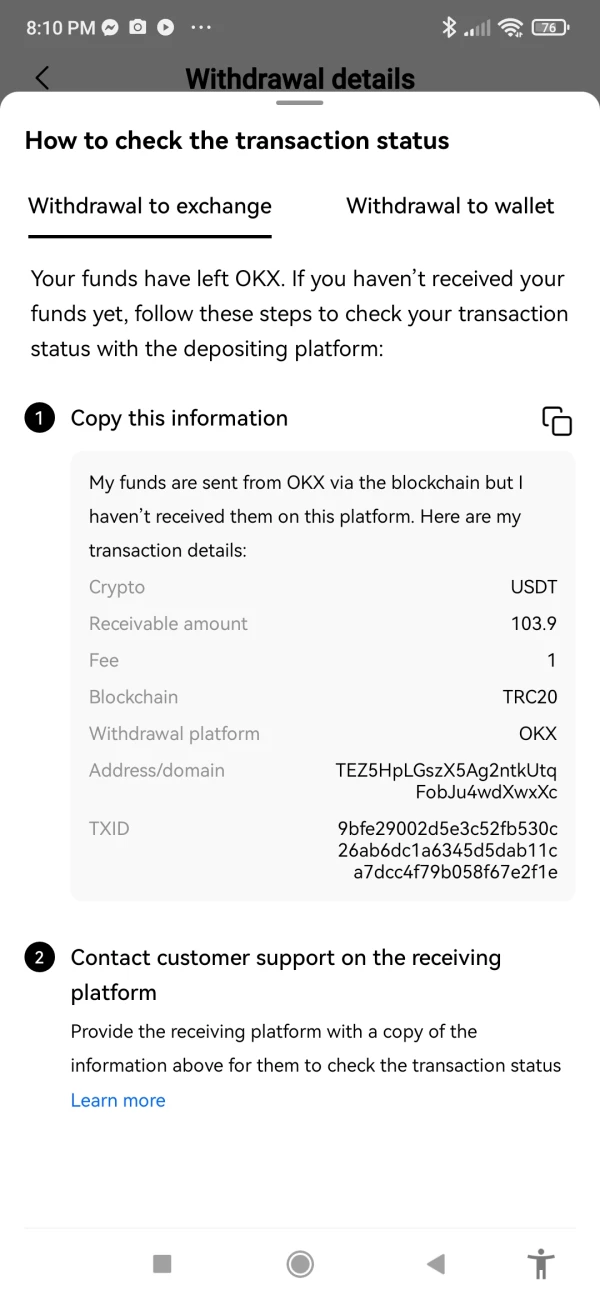Viewport: 600px width, 1300px height.
Task: Go back with the header arrow
Action: click(42, 78)
